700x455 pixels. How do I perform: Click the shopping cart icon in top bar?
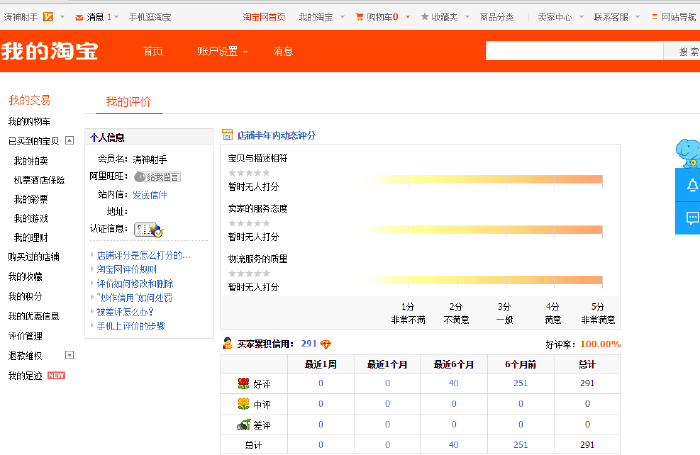[x=359, y=17]
